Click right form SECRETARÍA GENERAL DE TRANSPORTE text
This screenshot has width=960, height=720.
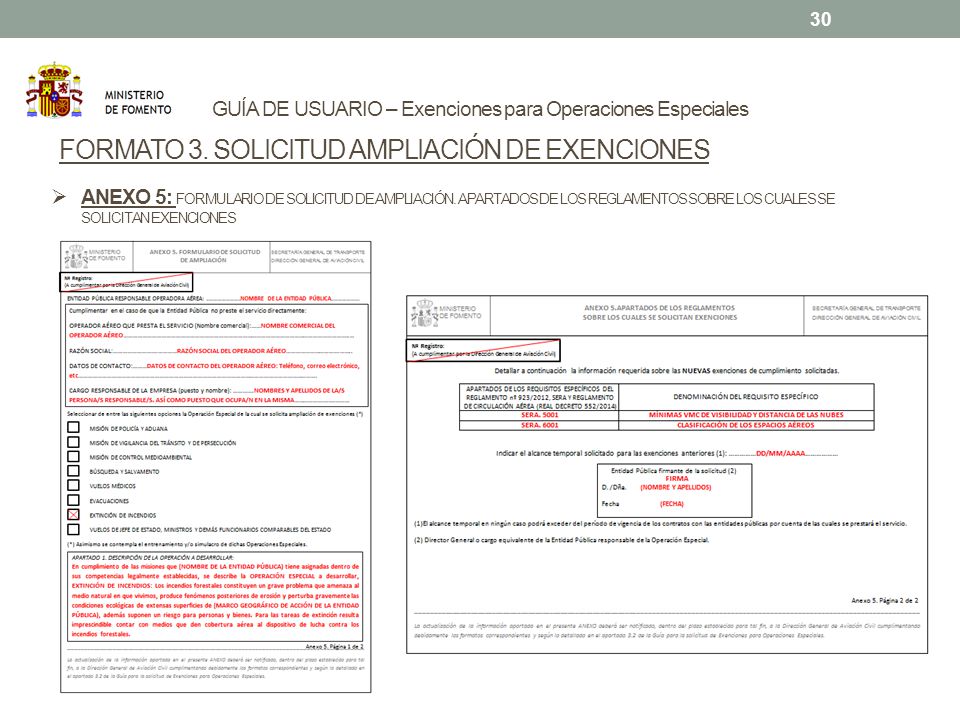tap(866, 308)
